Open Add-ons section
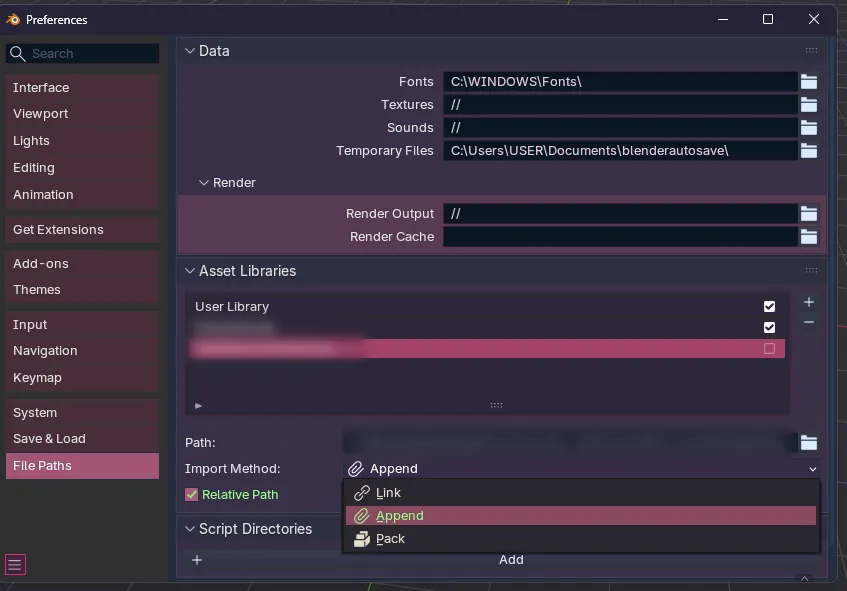Image resolution: width=847 pixels, height=591 pixels. [82, 264]
